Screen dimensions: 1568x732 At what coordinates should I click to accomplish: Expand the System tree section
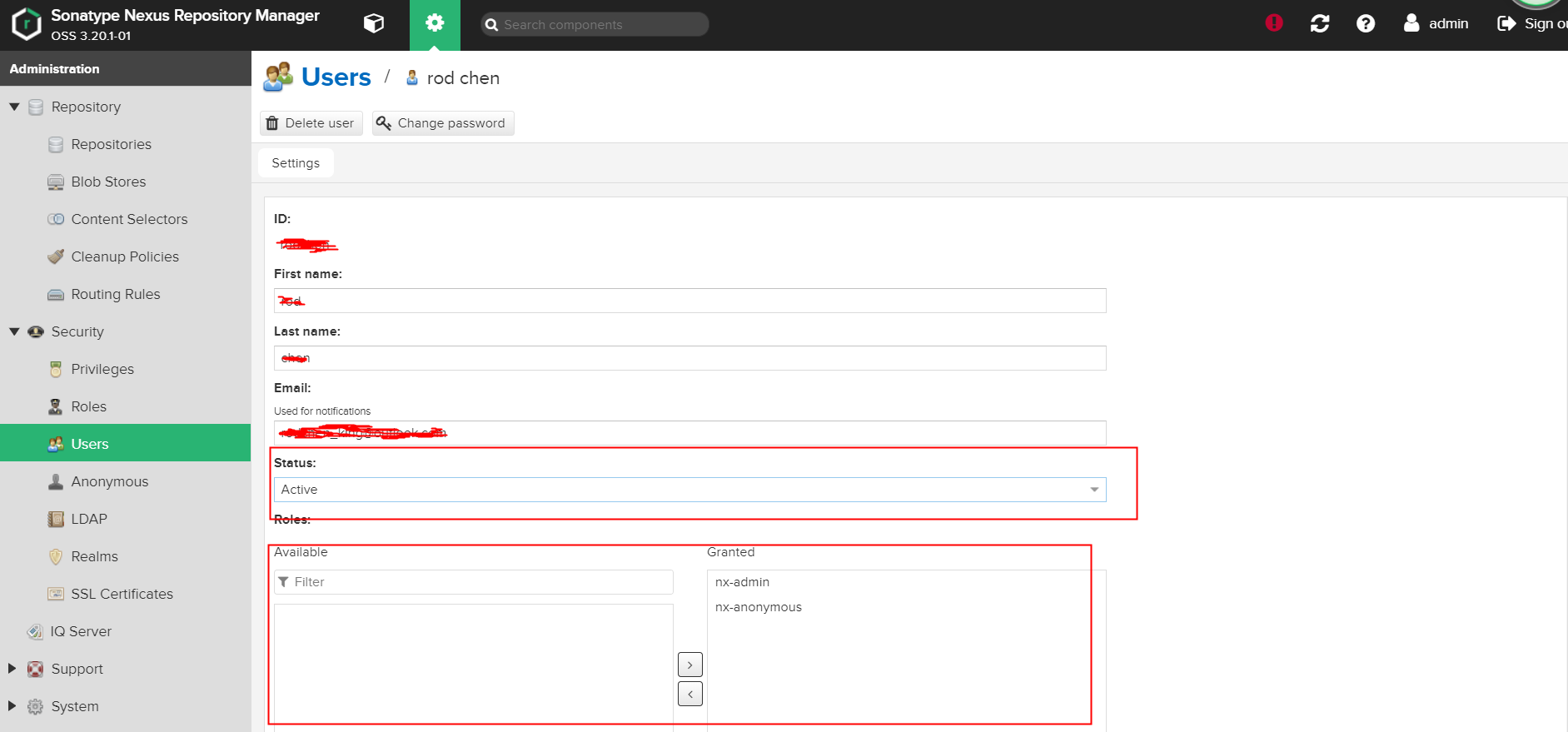pyautogui.click(x=12, y=706)
